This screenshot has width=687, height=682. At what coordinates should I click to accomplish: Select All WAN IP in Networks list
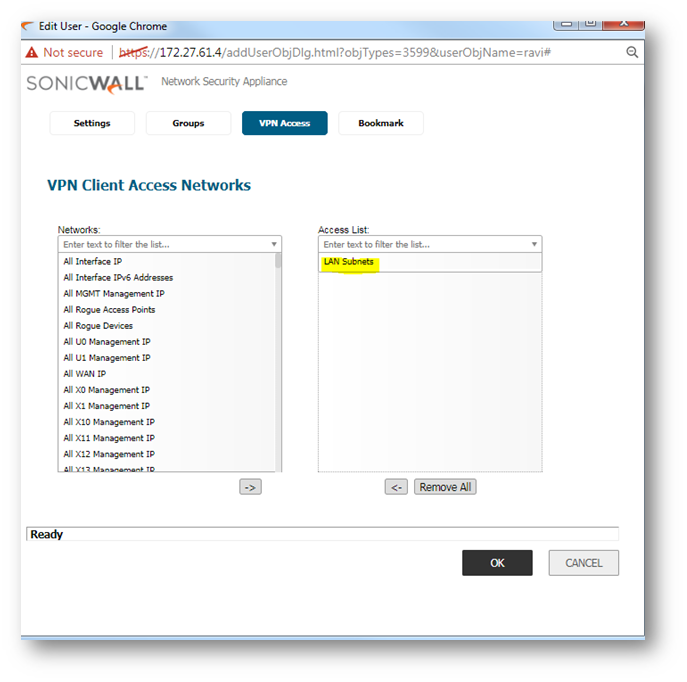coord(85,374)
